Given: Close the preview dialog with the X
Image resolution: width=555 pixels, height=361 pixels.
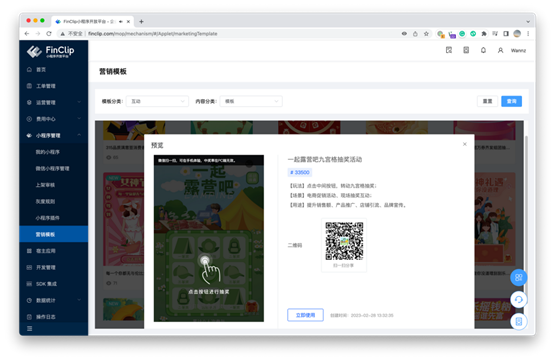Looking at the screenshot, I should [465, 144].
